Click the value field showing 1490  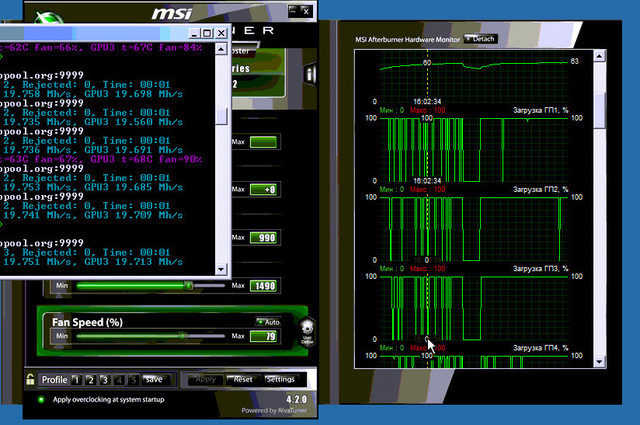[x=264, y=286]
